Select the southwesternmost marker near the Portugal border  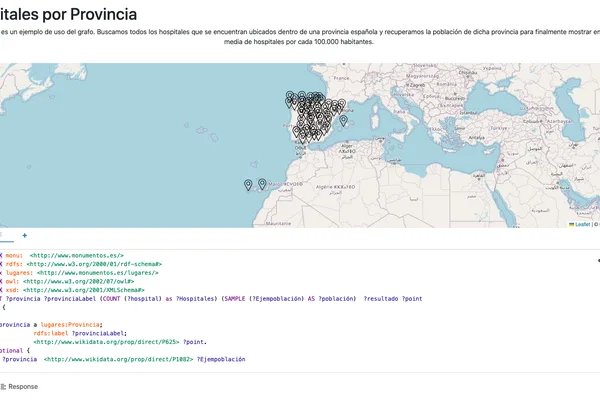click(x=296, y=132)
